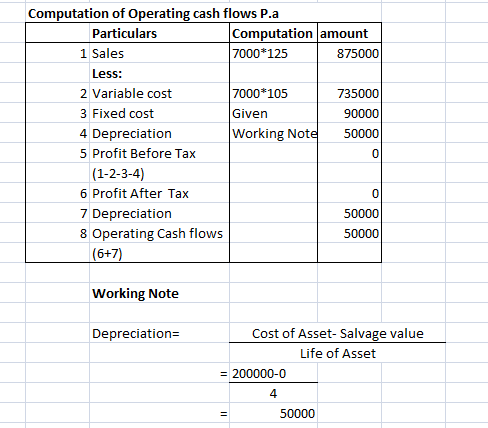This screenshot has height=428, width=488.
Task: Select the fixed cost amount 90000
Action: (361, 113)
